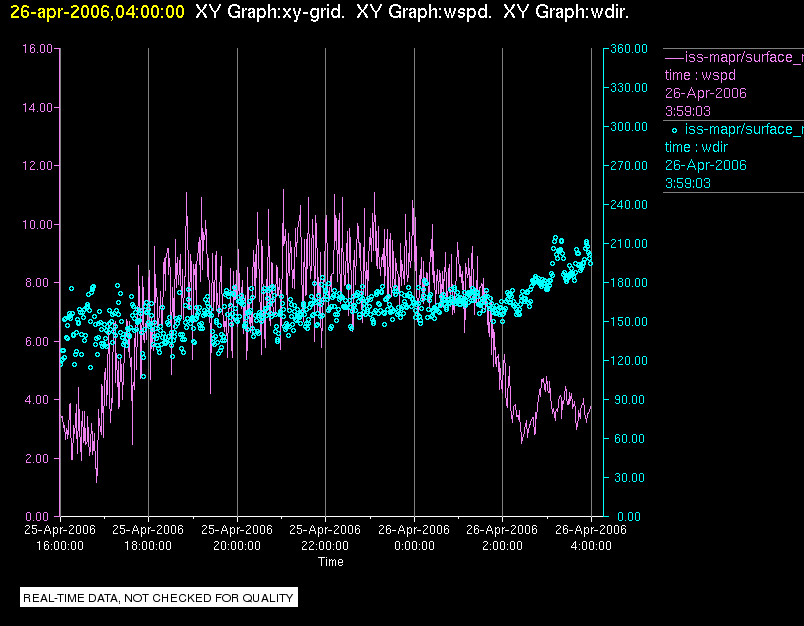This screenshot has height=626, width=804.
Task: Click the 26-Apr-2006 4:00:00 time axis label
Action: pos(591,537)
